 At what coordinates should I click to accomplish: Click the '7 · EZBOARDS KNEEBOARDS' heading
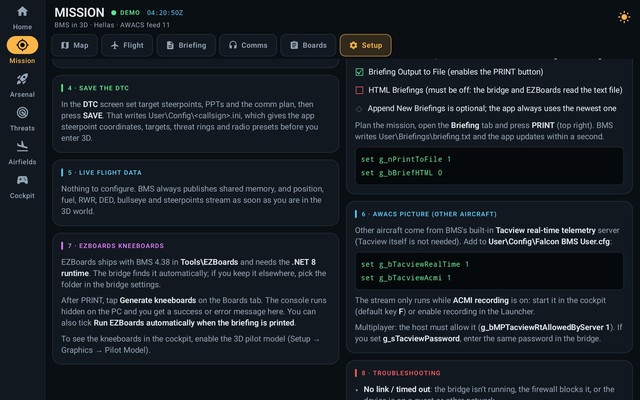(x=116, y=246)
